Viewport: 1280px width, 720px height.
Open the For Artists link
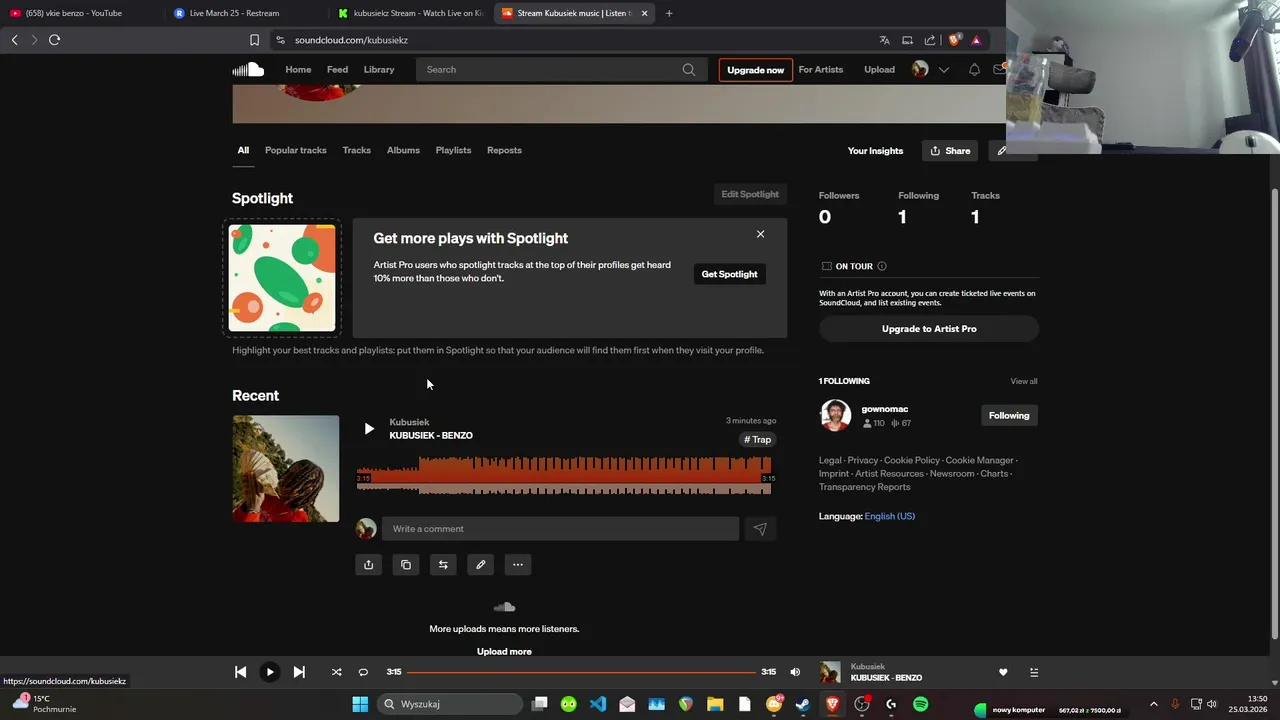(x=820, y=69)
